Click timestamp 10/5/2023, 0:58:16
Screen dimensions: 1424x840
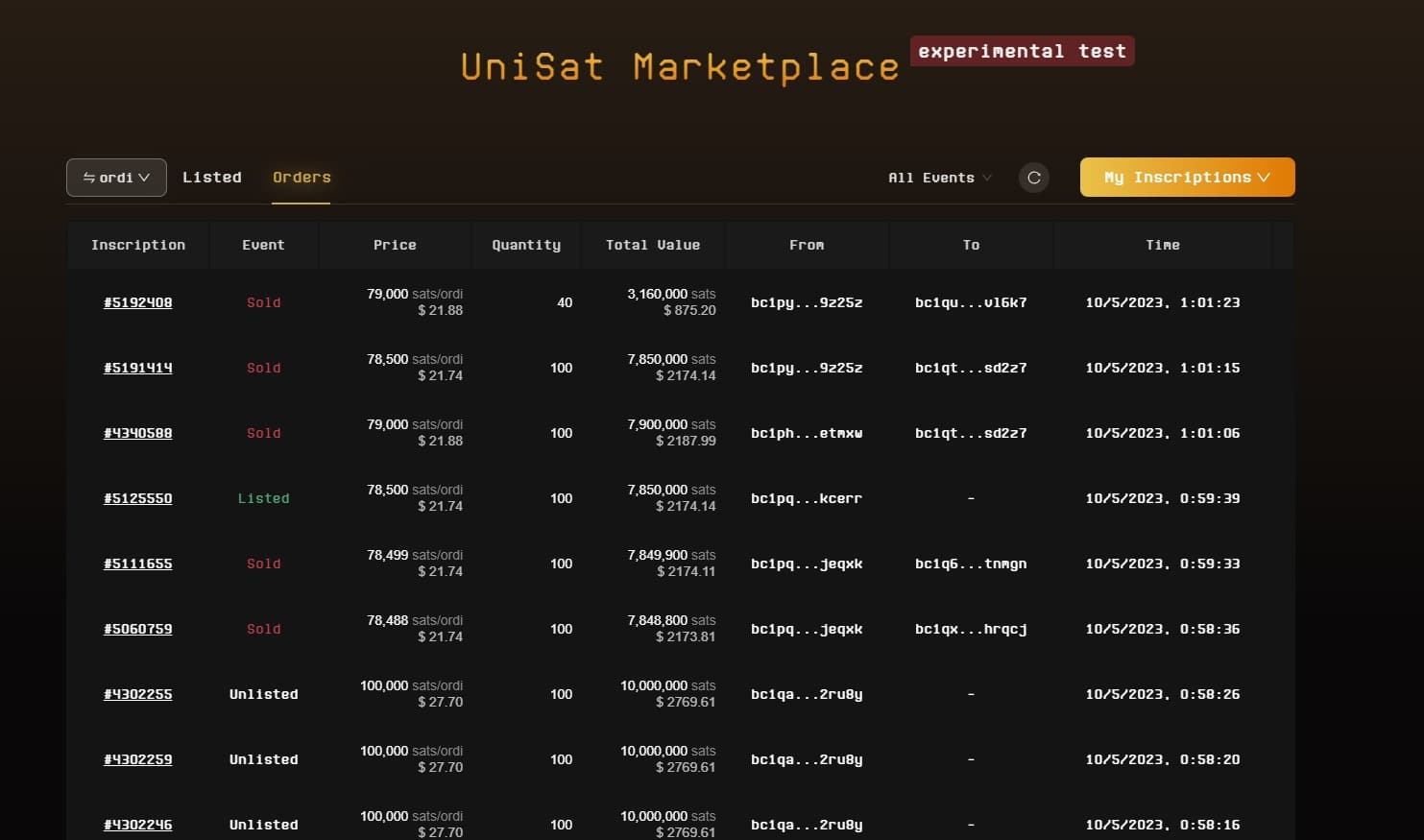click(1163, 825)
